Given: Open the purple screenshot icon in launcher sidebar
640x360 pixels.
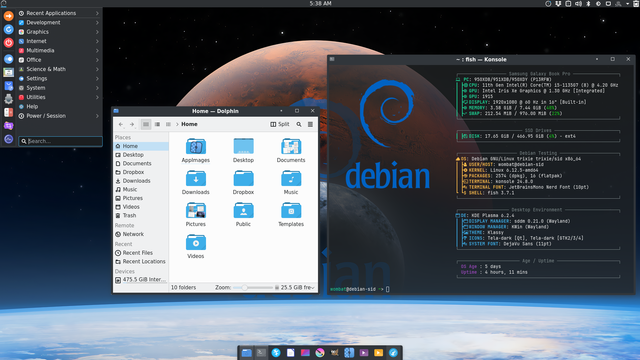Looking at the screenshot, I should point(9,126).
